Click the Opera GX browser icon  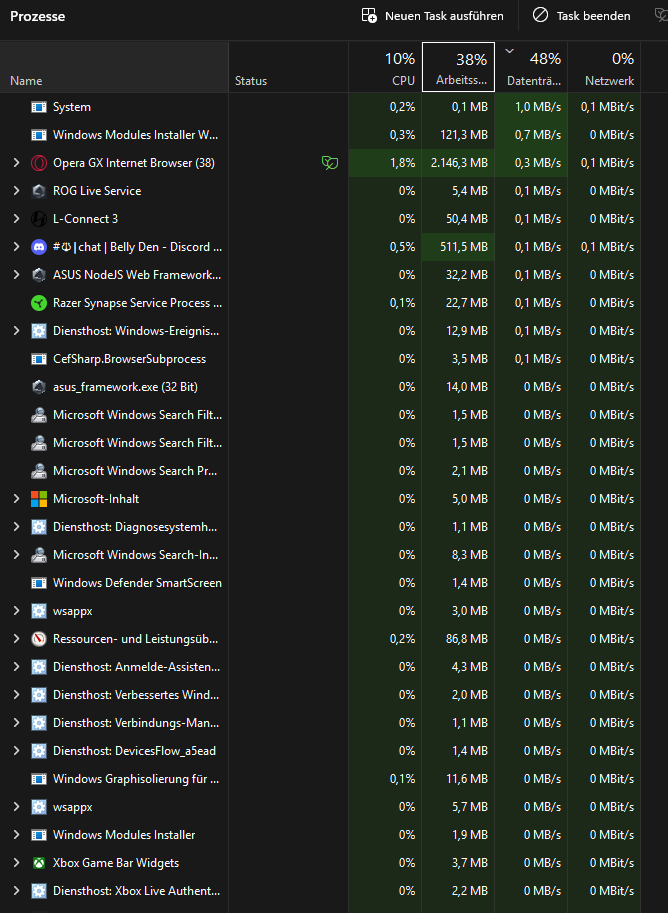coord(38,163)
